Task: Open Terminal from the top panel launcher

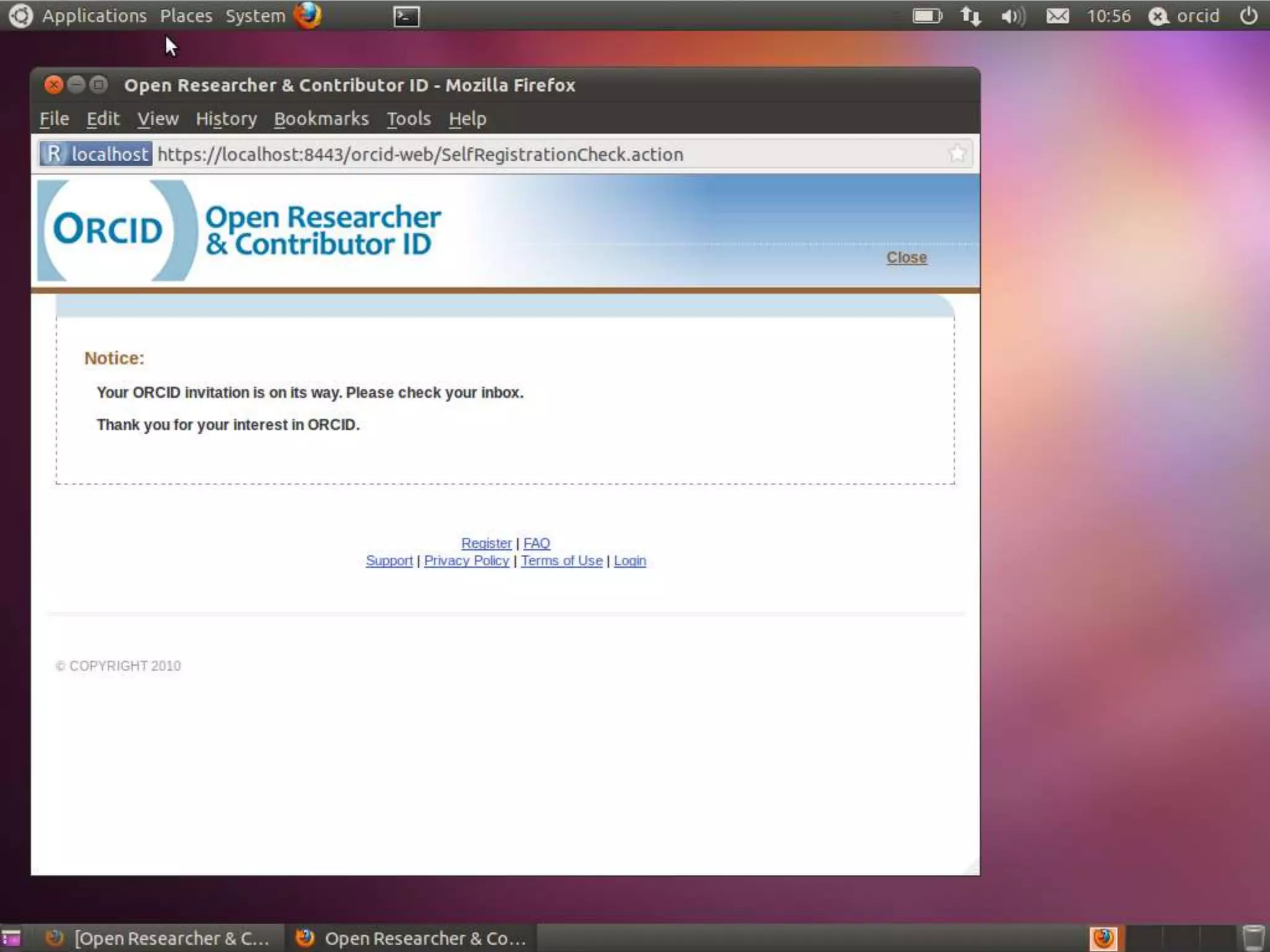Action: click(406, 16)
